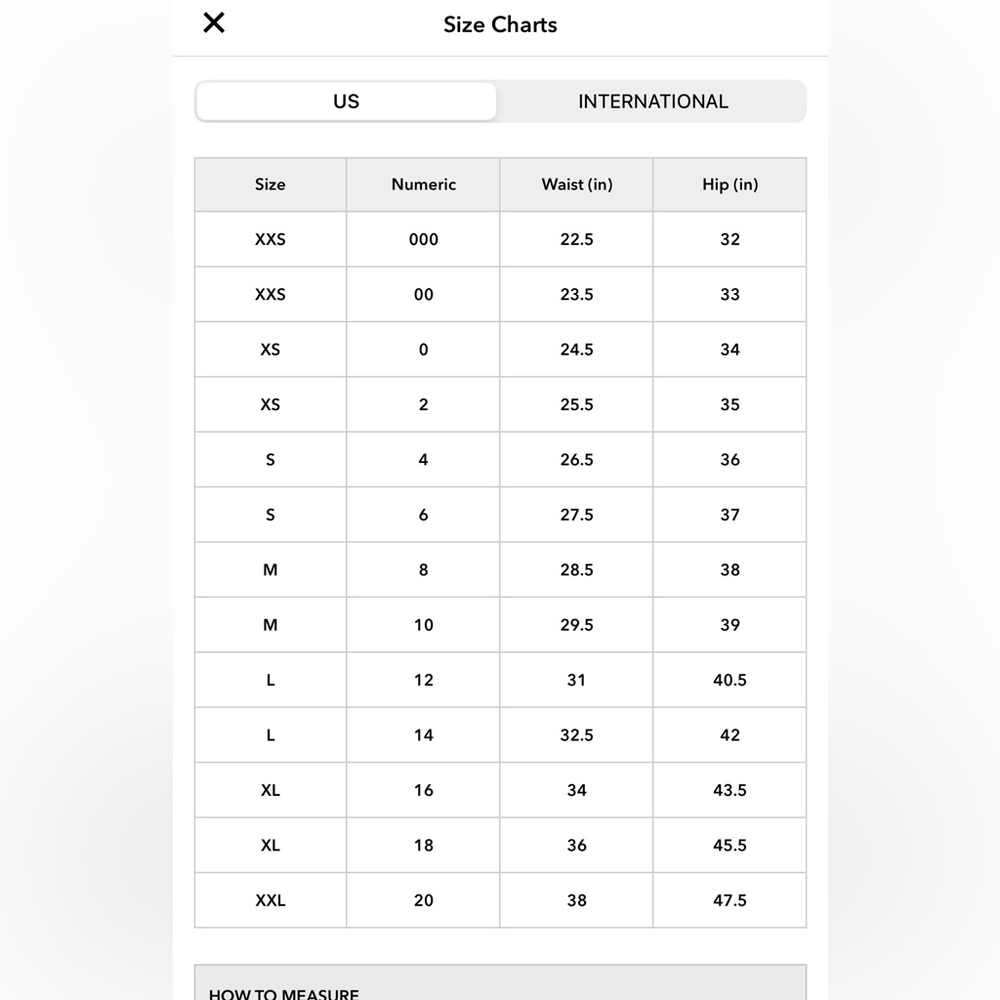Select the M row with numeric 8
The width and height of the screenshot is (1000, 1000).
click(500, 570)
